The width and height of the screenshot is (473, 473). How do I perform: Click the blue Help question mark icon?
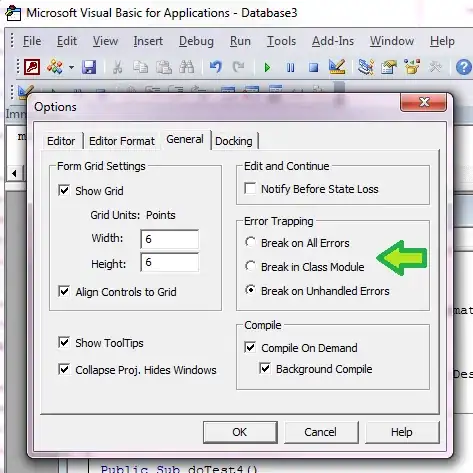click(x=464, y=67)
